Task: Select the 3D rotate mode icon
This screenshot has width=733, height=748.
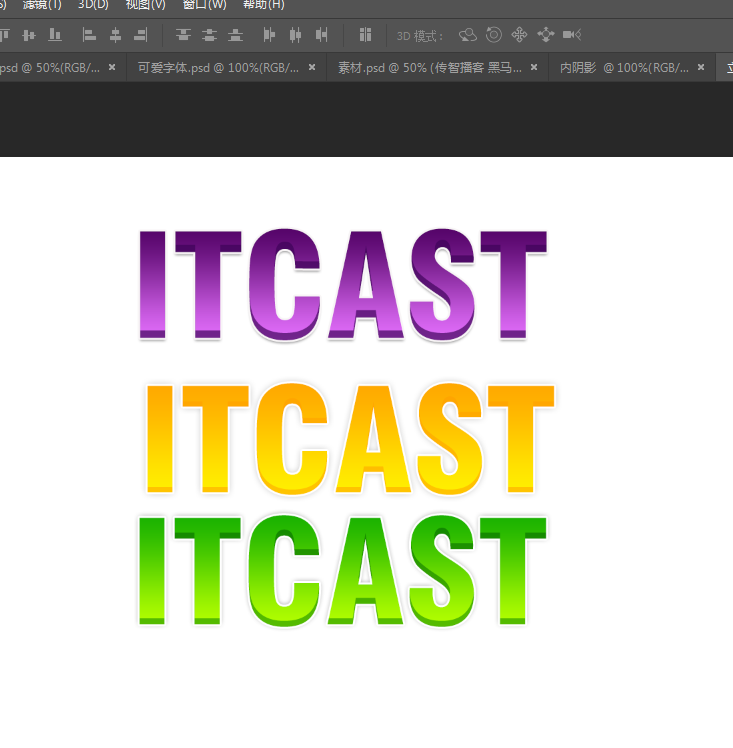Action: click(x=467, y=35)
